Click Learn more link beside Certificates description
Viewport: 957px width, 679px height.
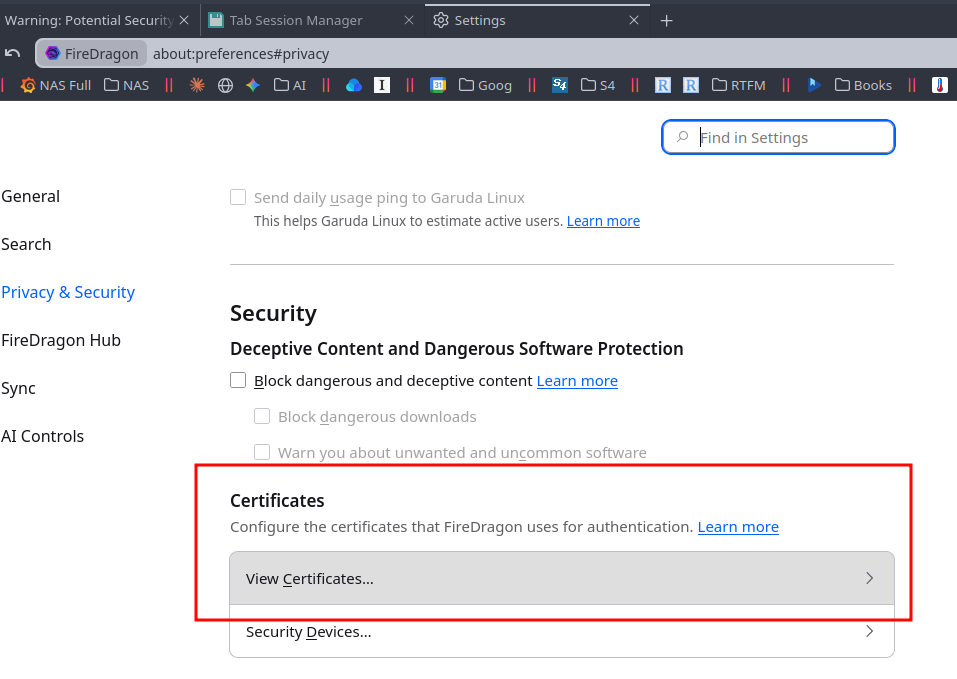738,526
